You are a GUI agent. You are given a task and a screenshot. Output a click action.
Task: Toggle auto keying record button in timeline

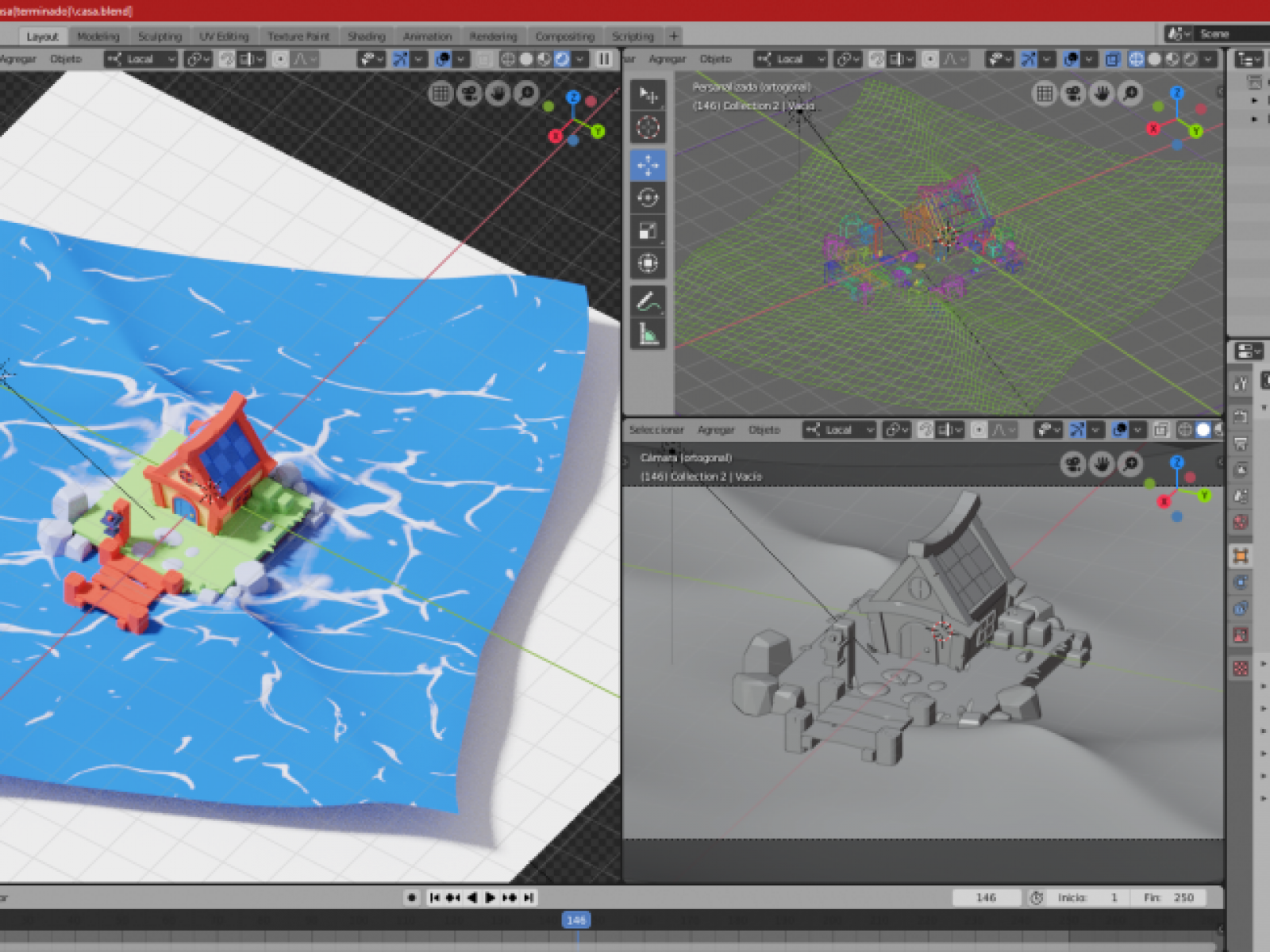pyautogui.click(x=411, y=897)
